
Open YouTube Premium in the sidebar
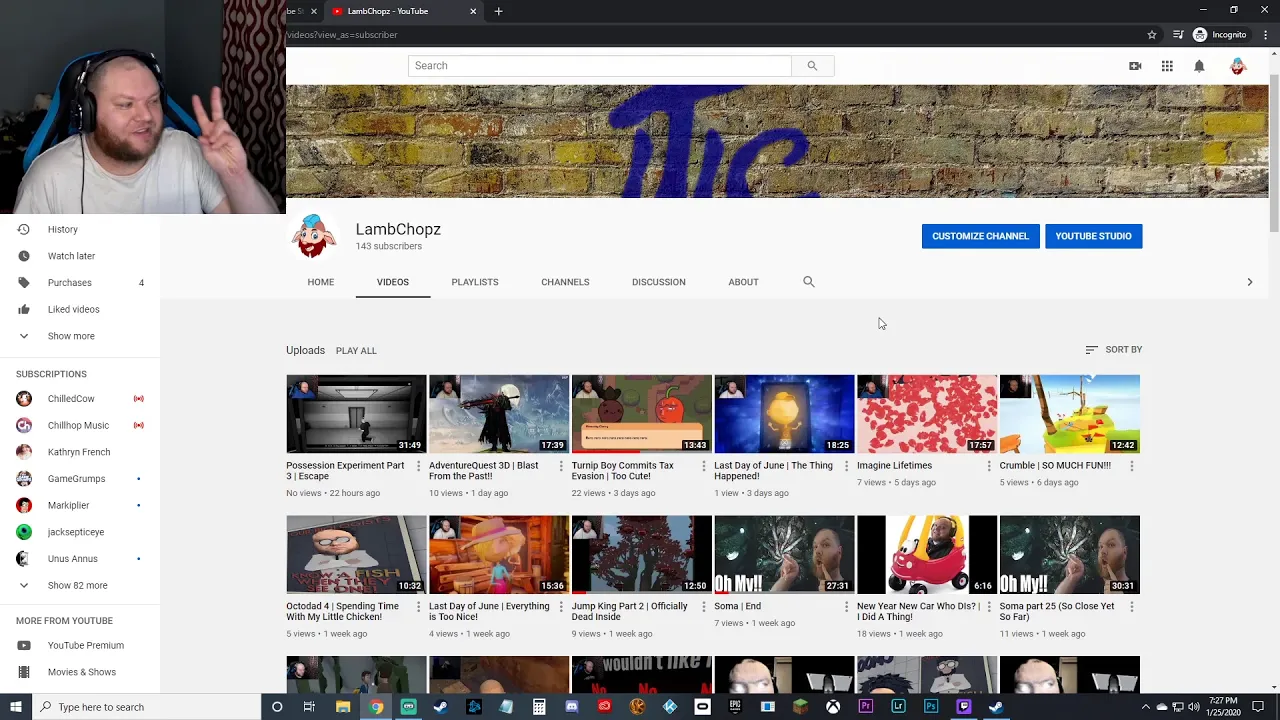80,646
